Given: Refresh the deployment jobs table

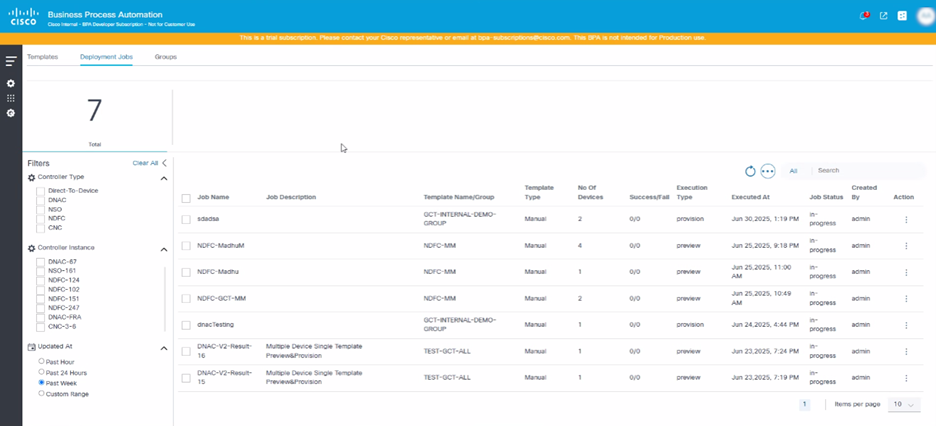Looking at the screenshot, I should click(750, 171).
